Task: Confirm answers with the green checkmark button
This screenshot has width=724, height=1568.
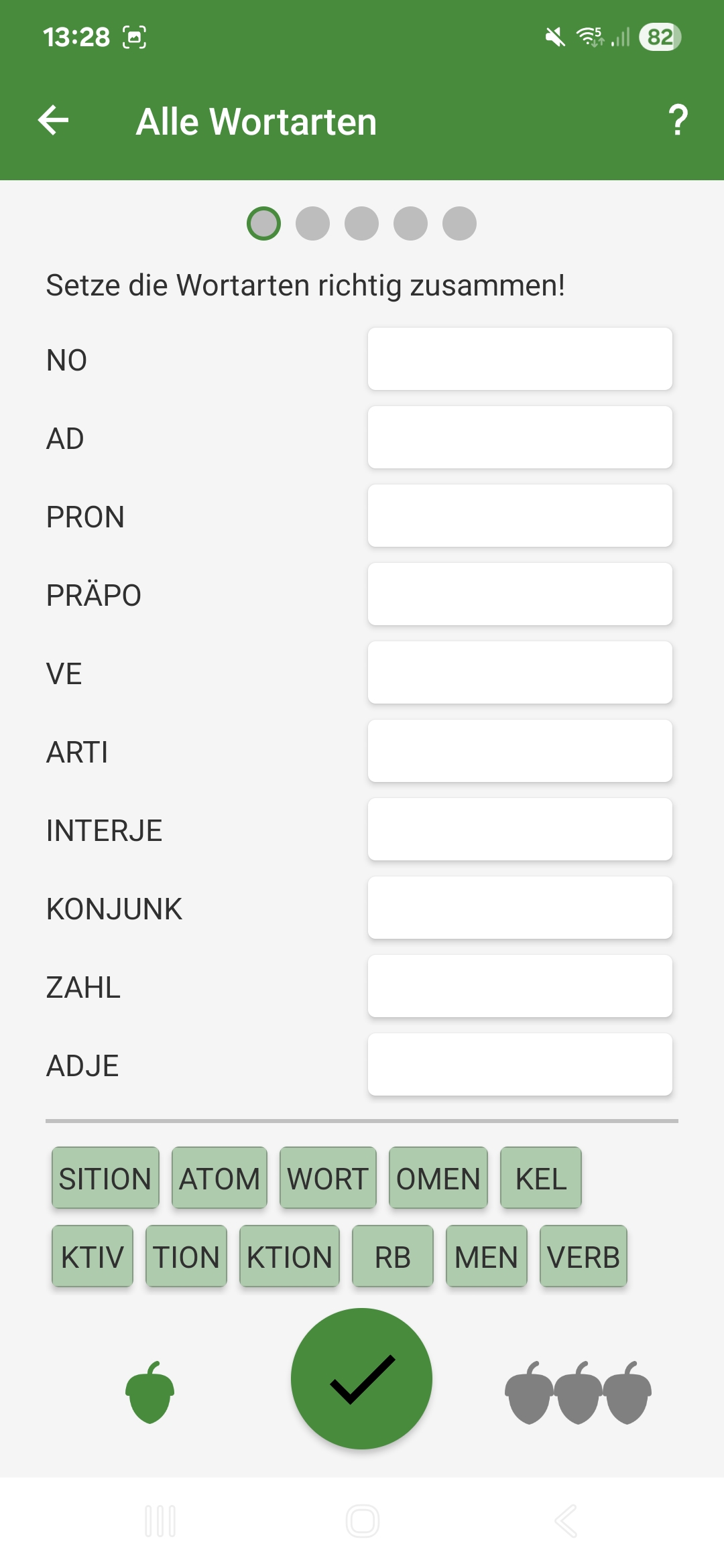Action: [361, 1378]
